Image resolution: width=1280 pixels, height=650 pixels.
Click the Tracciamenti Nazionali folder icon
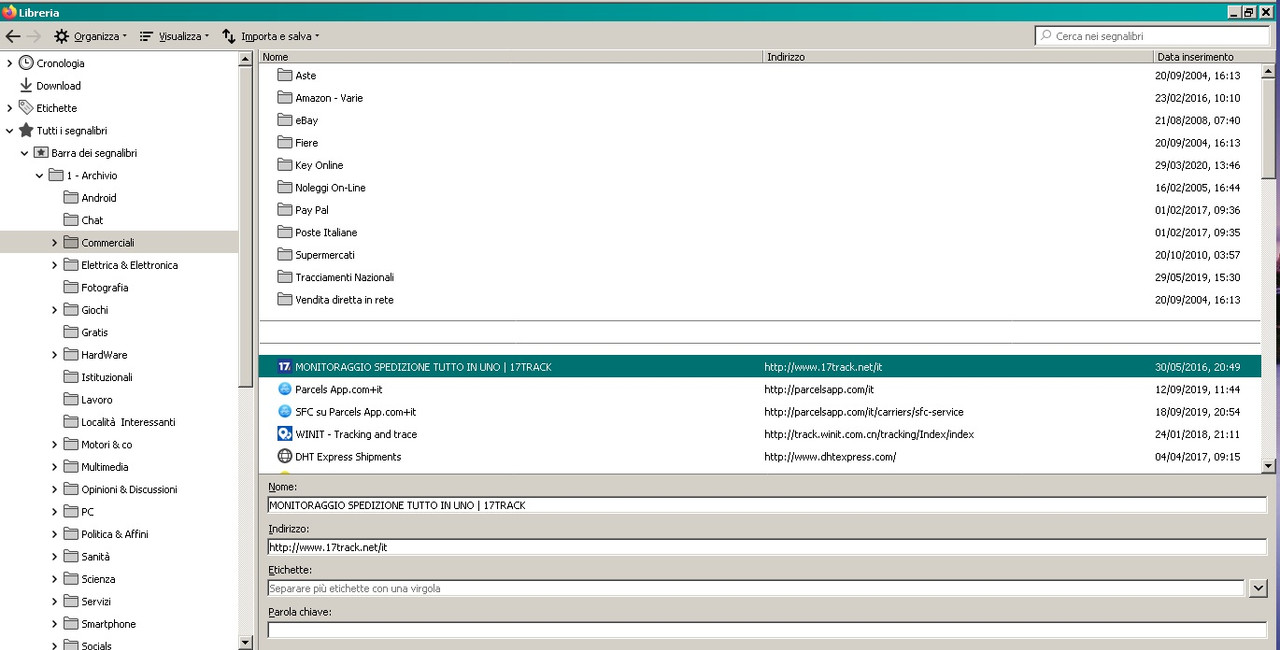coord(285,277)
